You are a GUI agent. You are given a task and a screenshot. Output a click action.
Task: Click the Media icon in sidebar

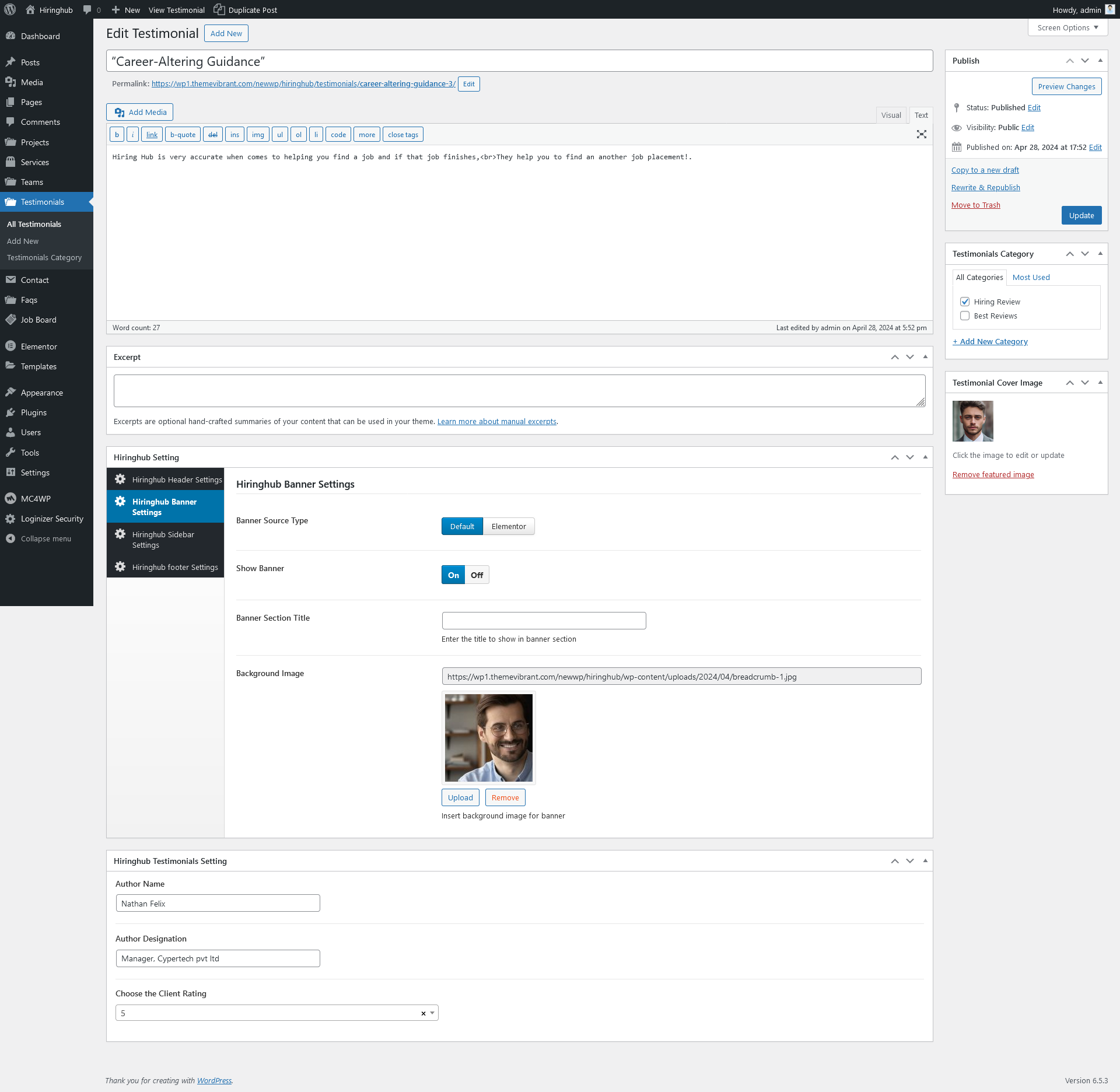click(x=10, y=82)
